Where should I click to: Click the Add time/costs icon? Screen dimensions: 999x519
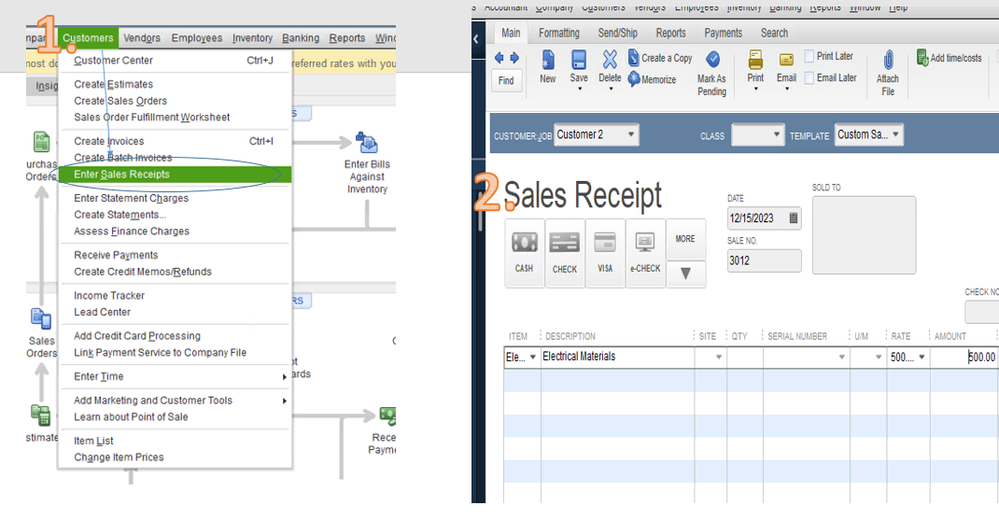(923, 57)
